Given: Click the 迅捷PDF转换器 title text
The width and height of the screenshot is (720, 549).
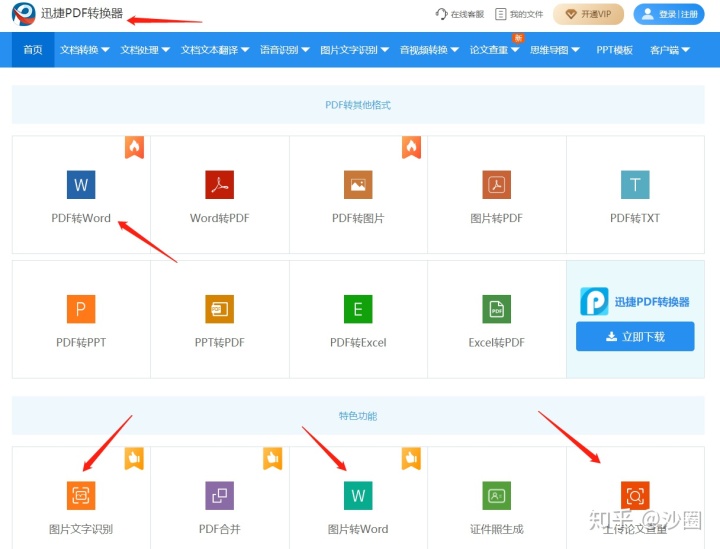Looking at the screenshot, I should (x=82, y=13).
